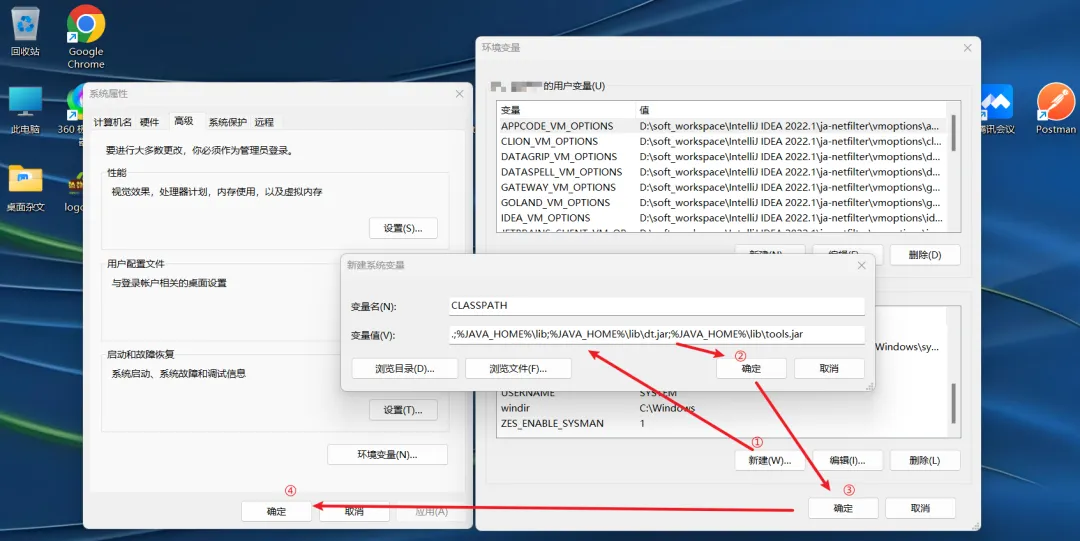
Task: Select GATEWAY_VM_OPTIONS user variable row
Action: 723,187
